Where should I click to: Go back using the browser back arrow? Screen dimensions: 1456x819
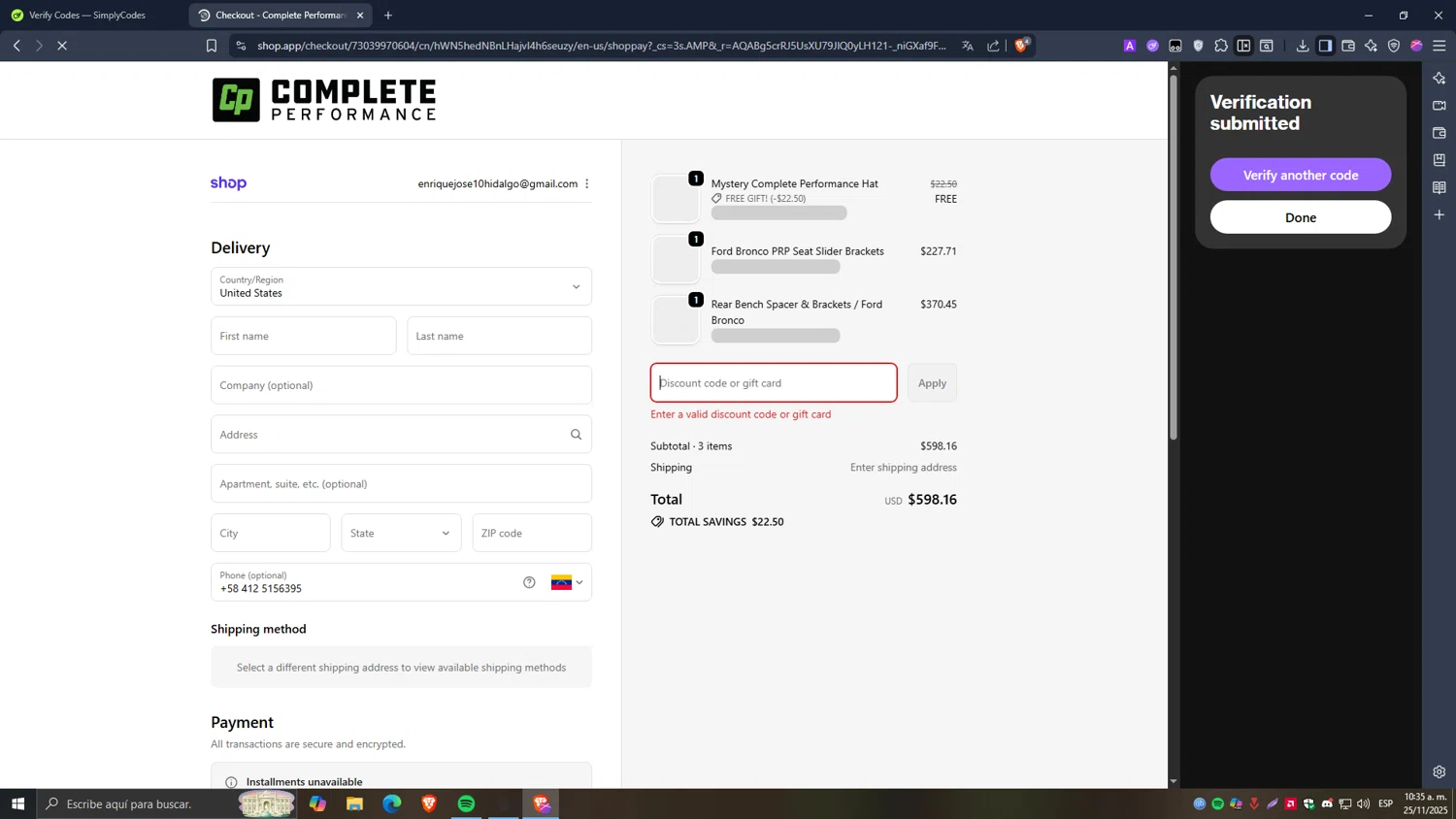click(17, 46)
